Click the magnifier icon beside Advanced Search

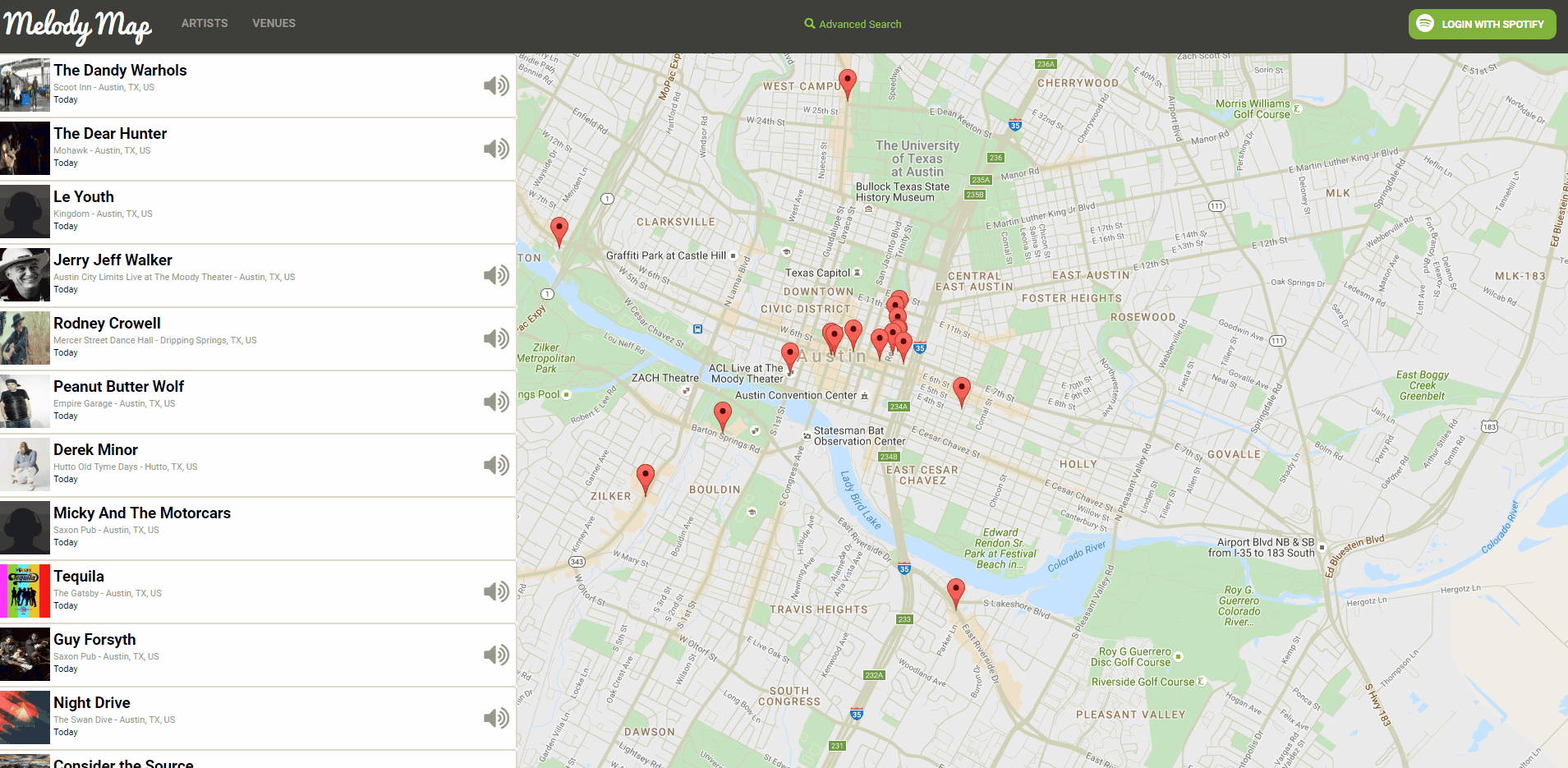point(810,24)
